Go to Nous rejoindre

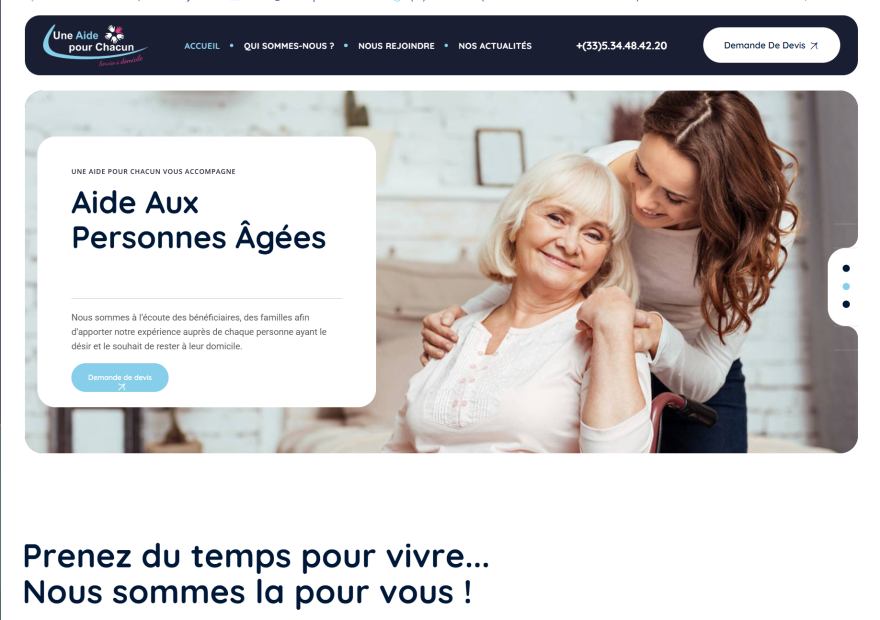tap(396, 46)
